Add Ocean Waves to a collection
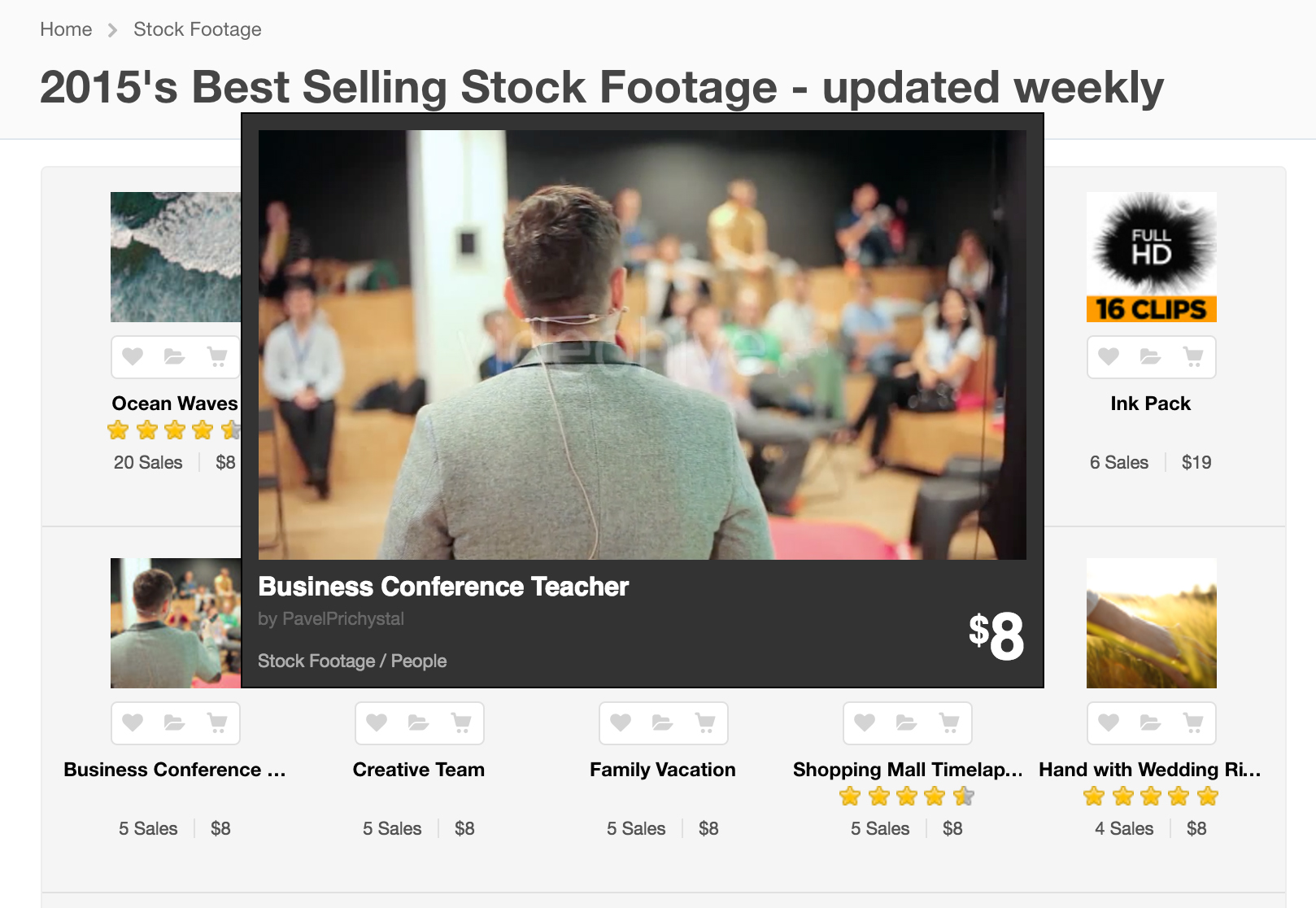 174,356
